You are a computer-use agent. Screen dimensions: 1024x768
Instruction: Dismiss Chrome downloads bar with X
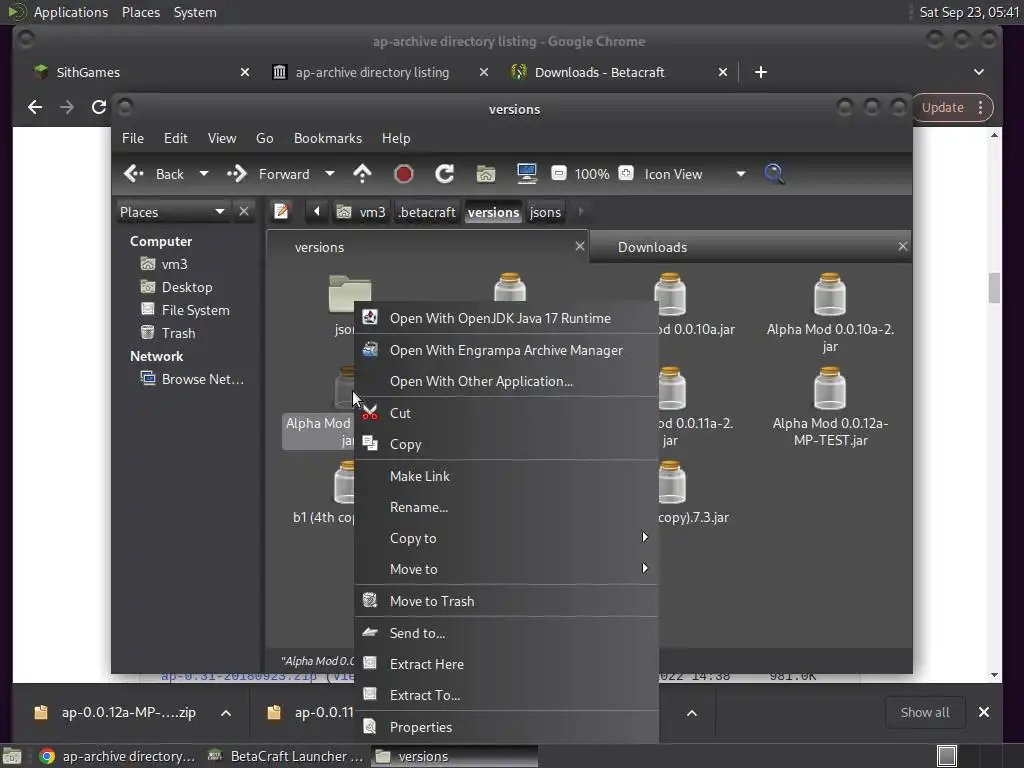click(984, 712)
